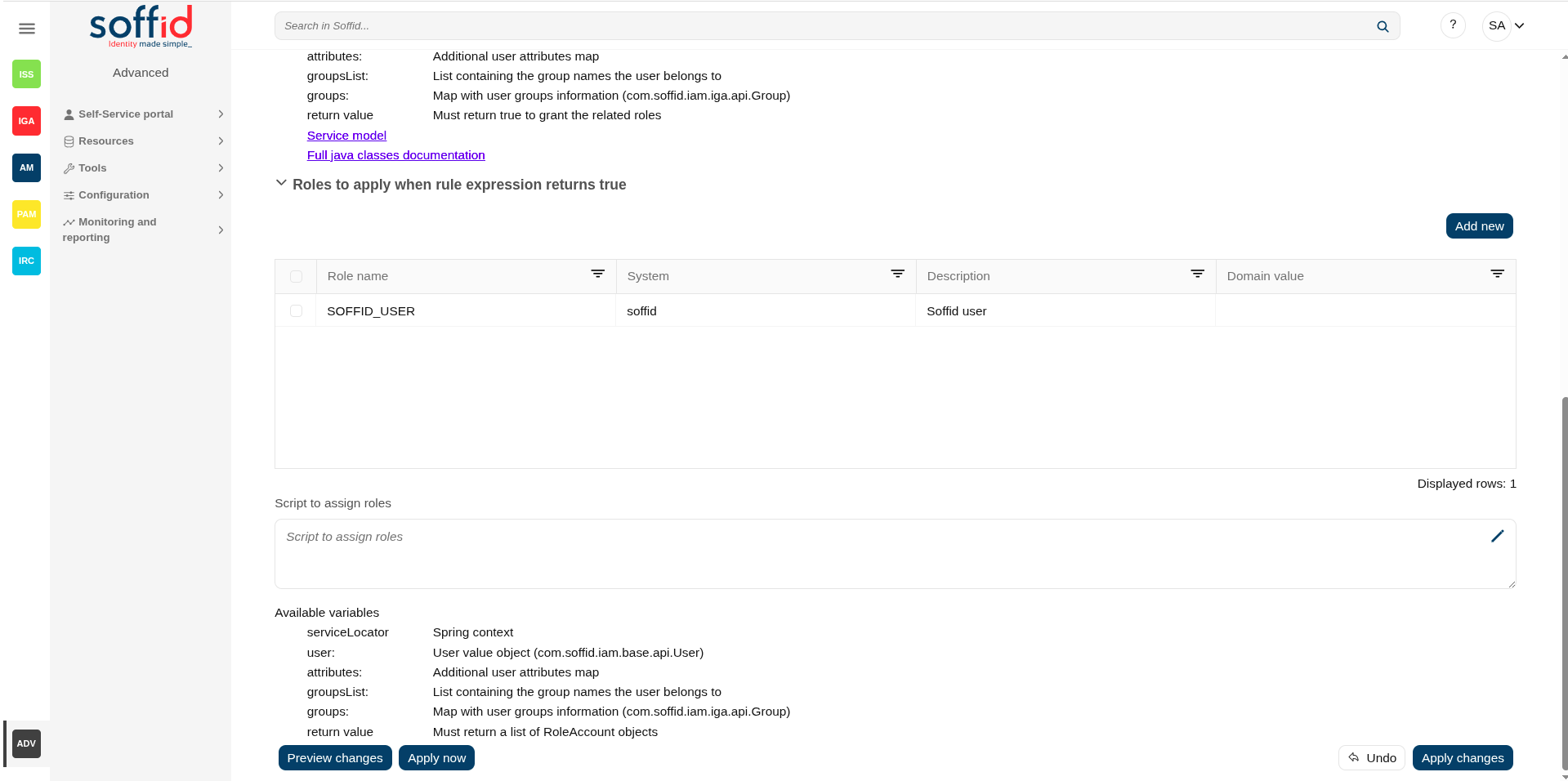Viewport: 1568px width, 781px height.
Task: Expand the Tools menu chevron
Action: point(221,168)
